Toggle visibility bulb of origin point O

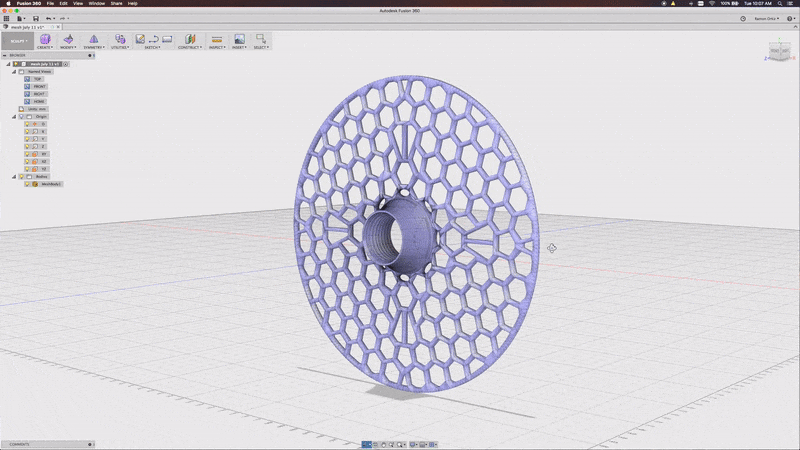tap(27, 124)
